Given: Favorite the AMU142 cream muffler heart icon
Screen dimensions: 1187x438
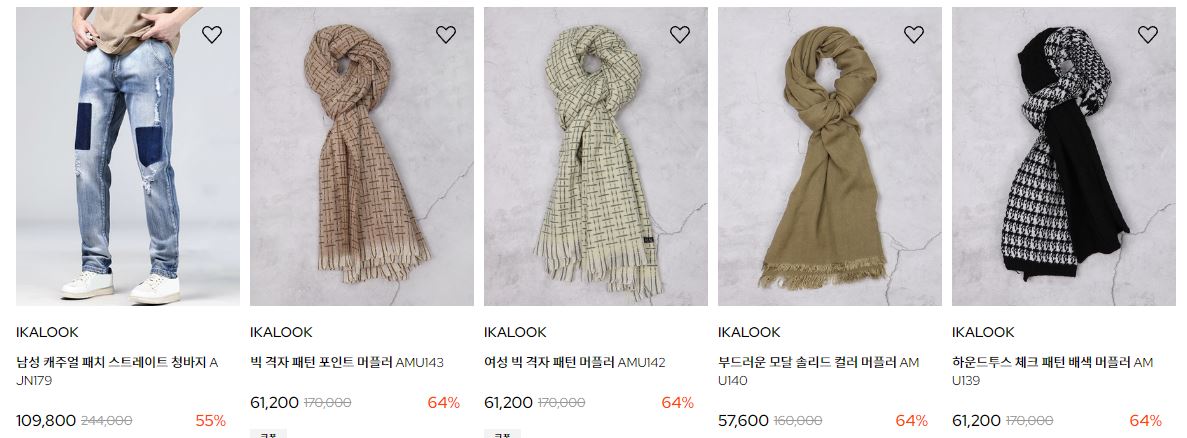Looking at the screenshot, I should [x=680, y=34].
